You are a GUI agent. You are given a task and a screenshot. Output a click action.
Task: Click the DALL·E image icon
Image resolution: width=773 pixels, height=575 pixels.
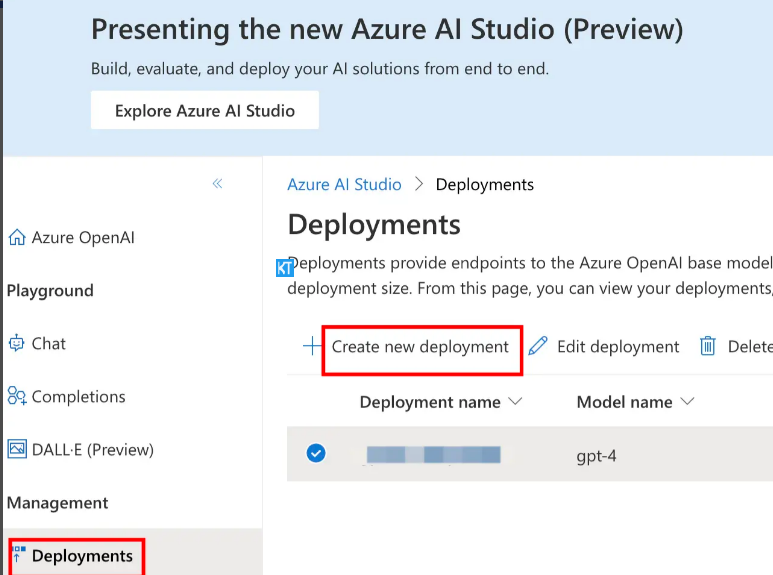(x=17, y=449)
